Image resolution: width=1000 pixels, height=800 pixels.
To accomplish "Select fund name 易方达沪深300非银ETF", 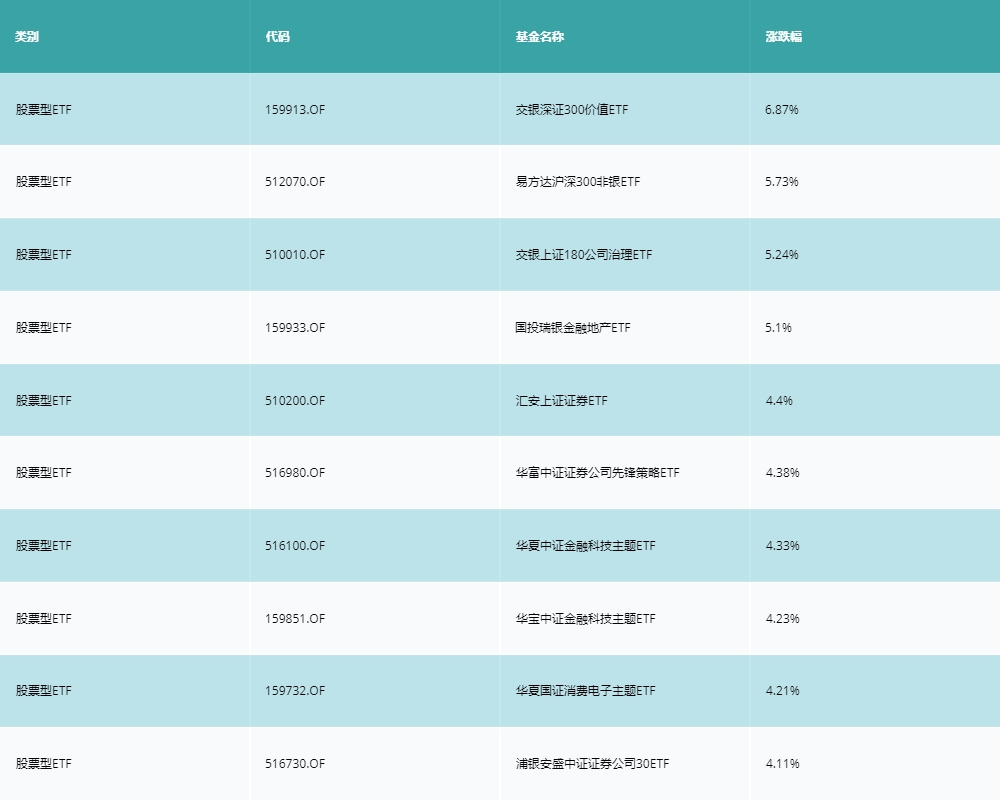I will coord(578,182).
